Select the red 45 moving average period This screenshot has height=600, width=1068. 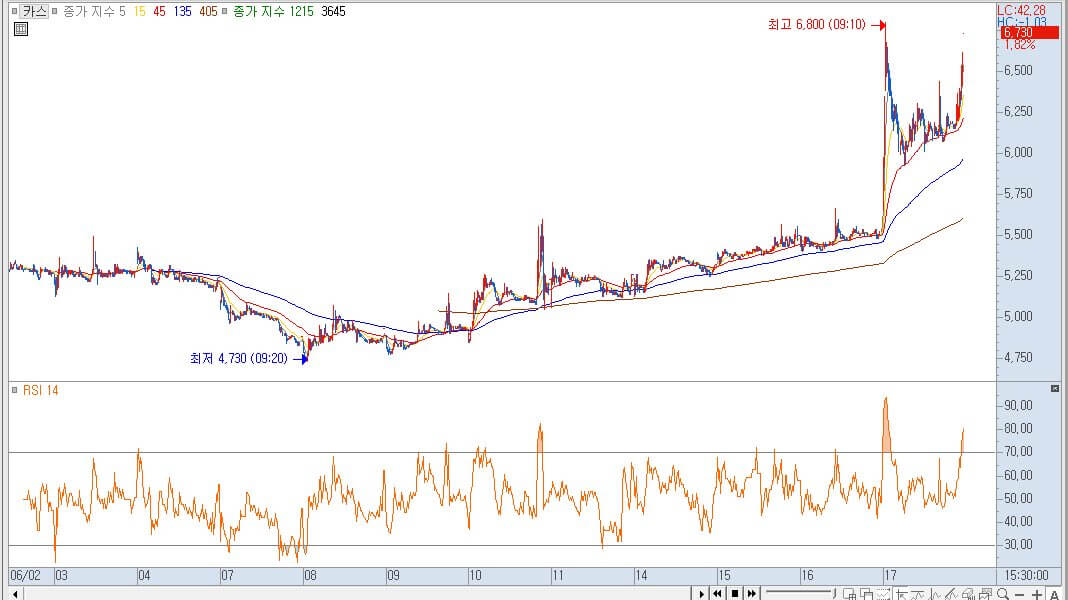[159, 12]
